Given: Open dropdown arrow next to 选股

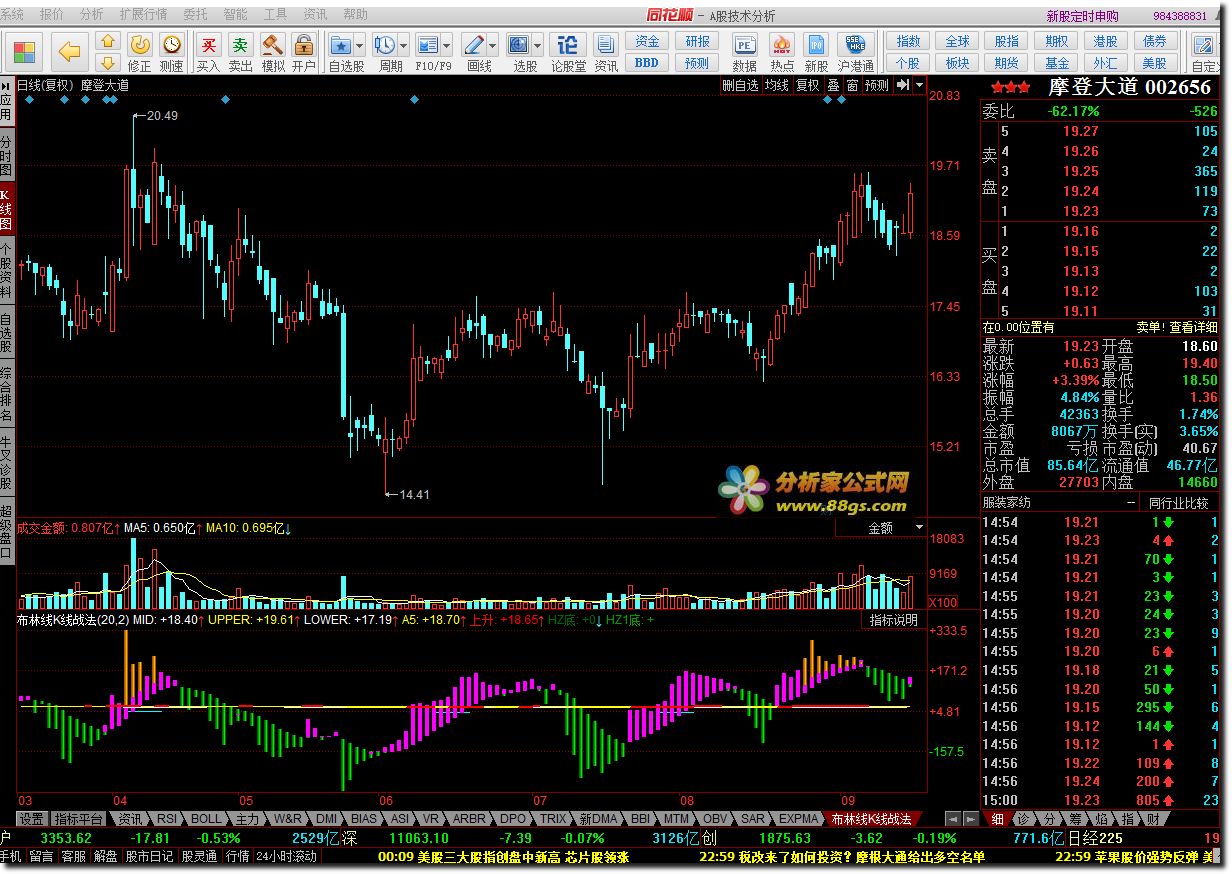Looking at the screenshot, I should 538,46.
